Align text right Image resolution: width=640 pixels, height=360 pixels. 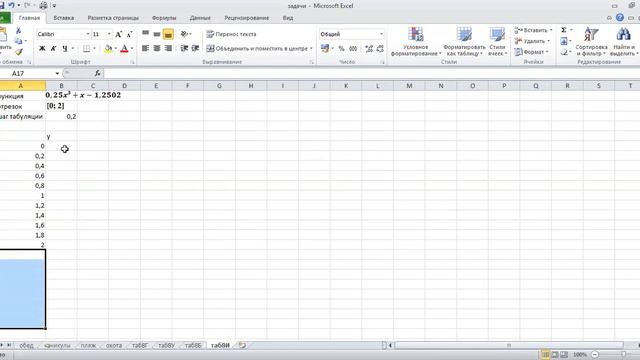coord(168,48)
